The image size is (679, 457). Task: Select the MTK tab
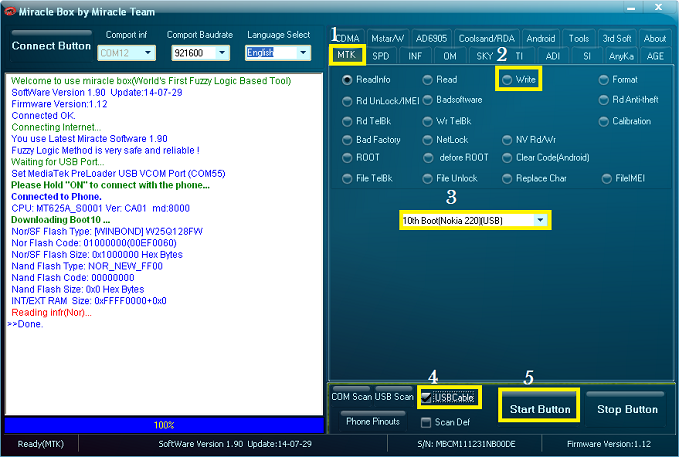click(346, 55)
